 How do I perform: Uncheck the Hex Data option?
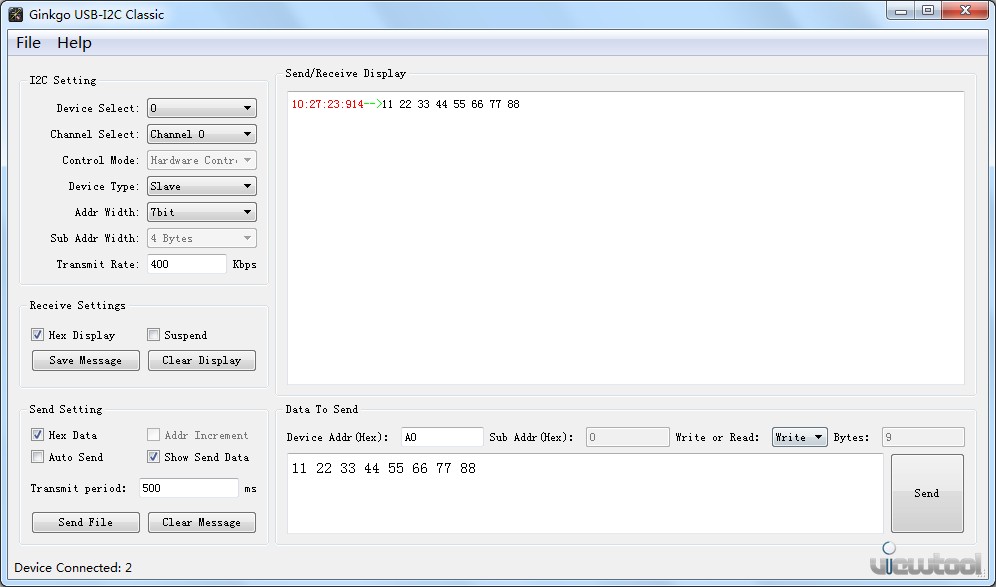[37, 435]
